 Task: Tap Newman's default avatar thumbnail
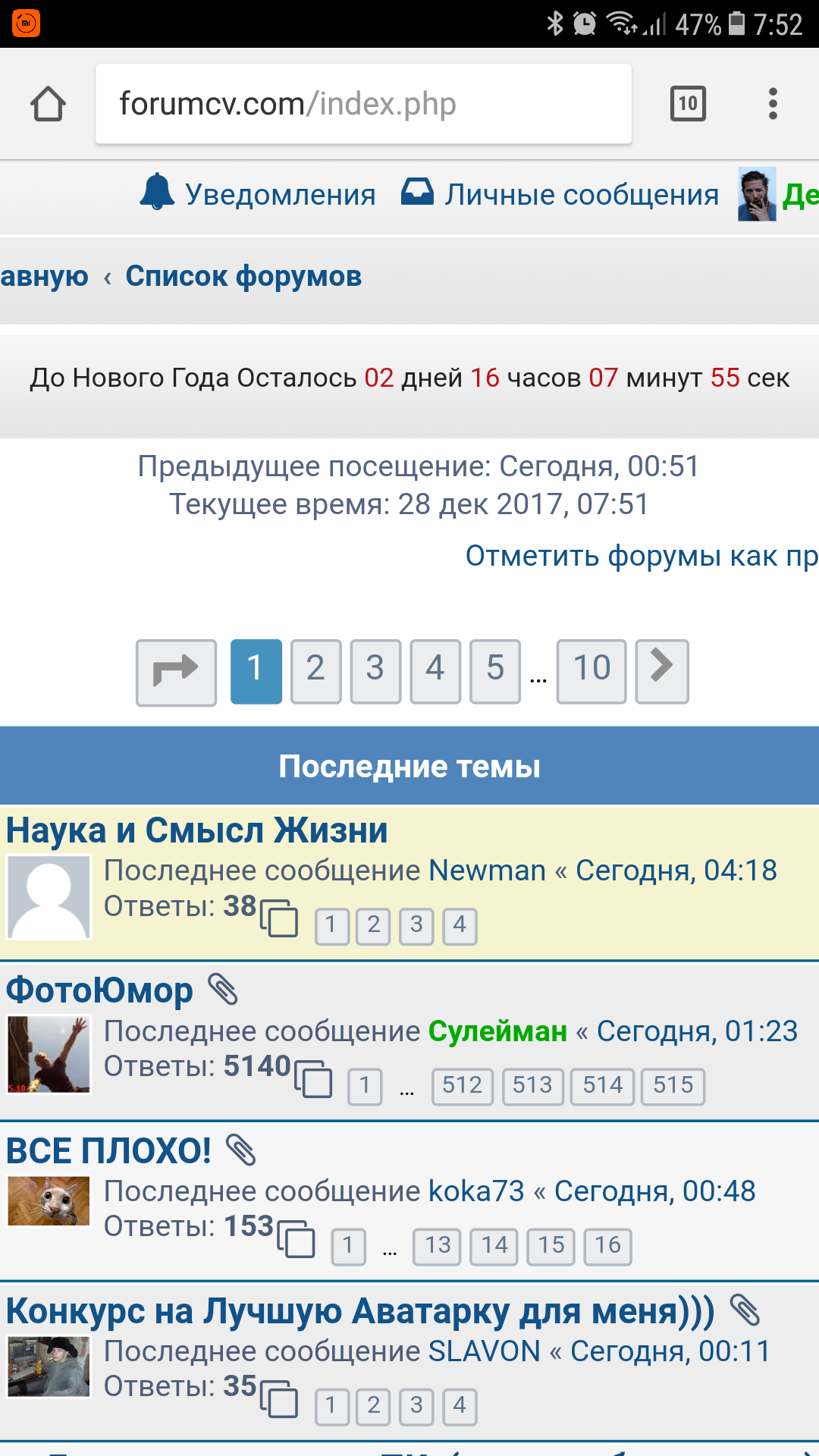tap(49, 897)
